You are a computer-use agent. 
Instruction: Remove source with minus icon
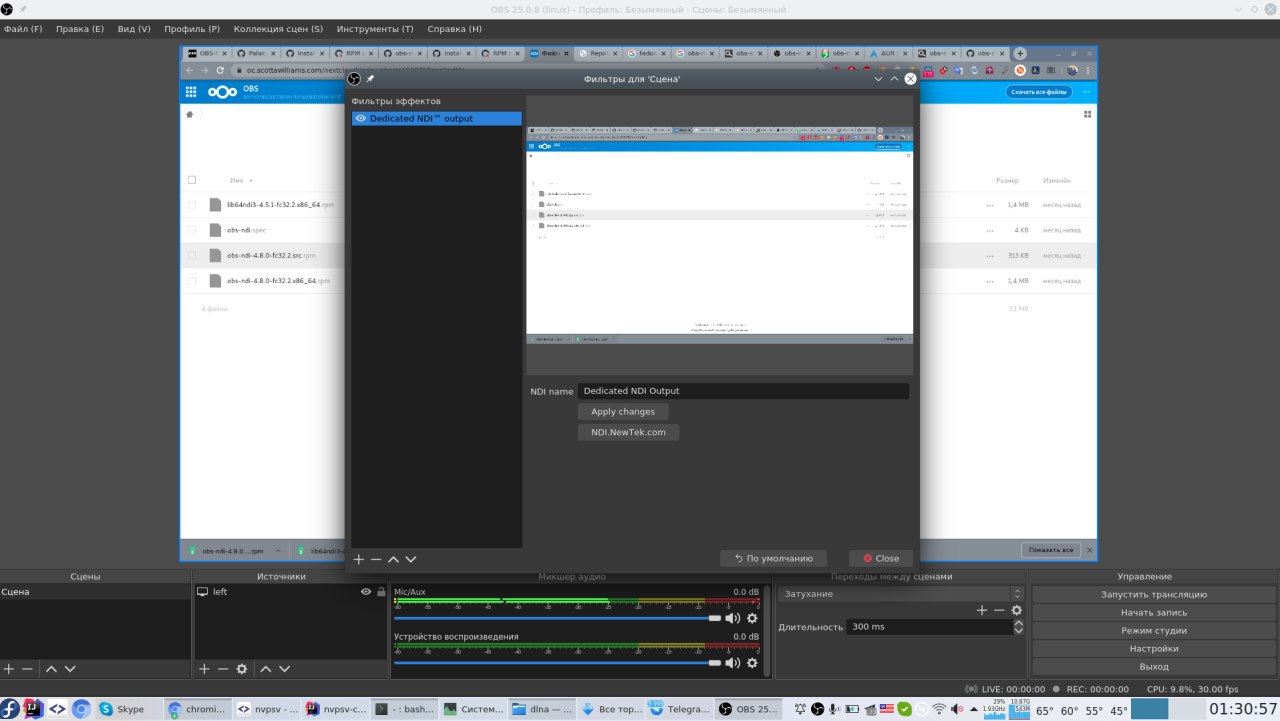click(222, 669)
